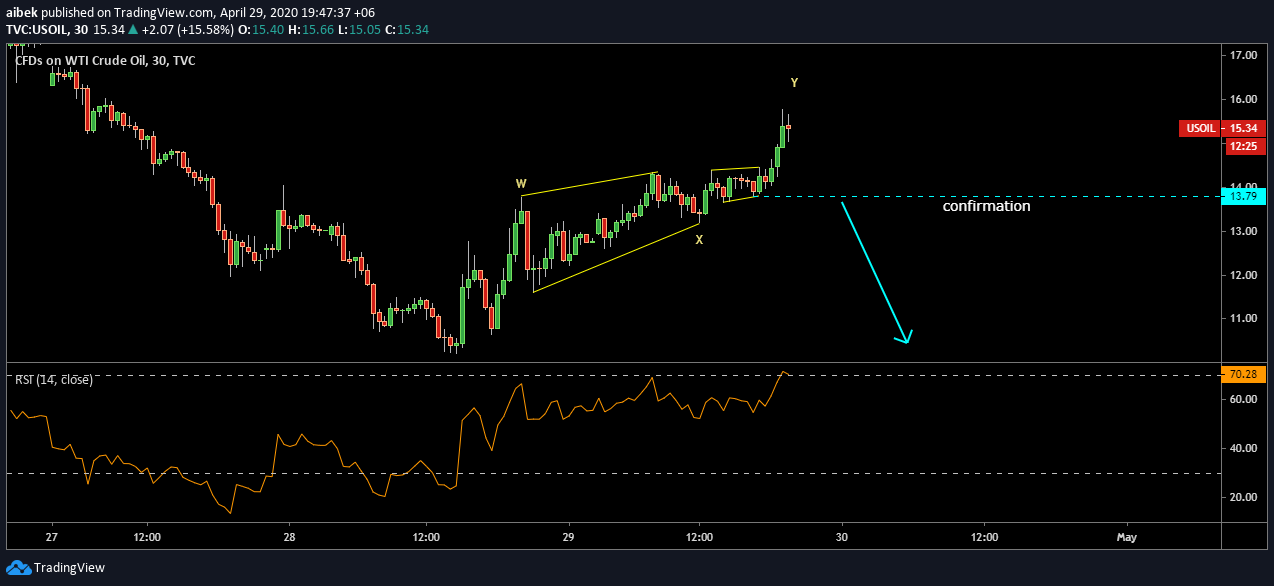Click the TradingView logo icon
Screen dimensions: 1274x586
pos(18,567)
